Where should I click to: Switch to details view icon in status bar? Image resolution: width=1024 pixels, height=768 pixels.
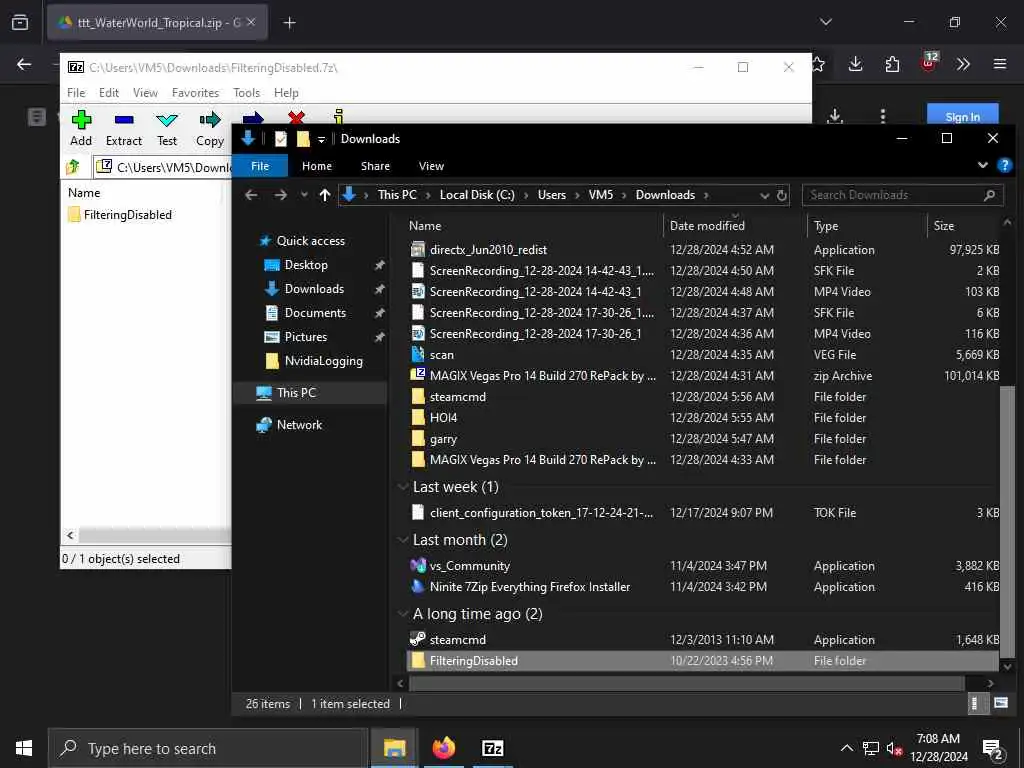974,703
